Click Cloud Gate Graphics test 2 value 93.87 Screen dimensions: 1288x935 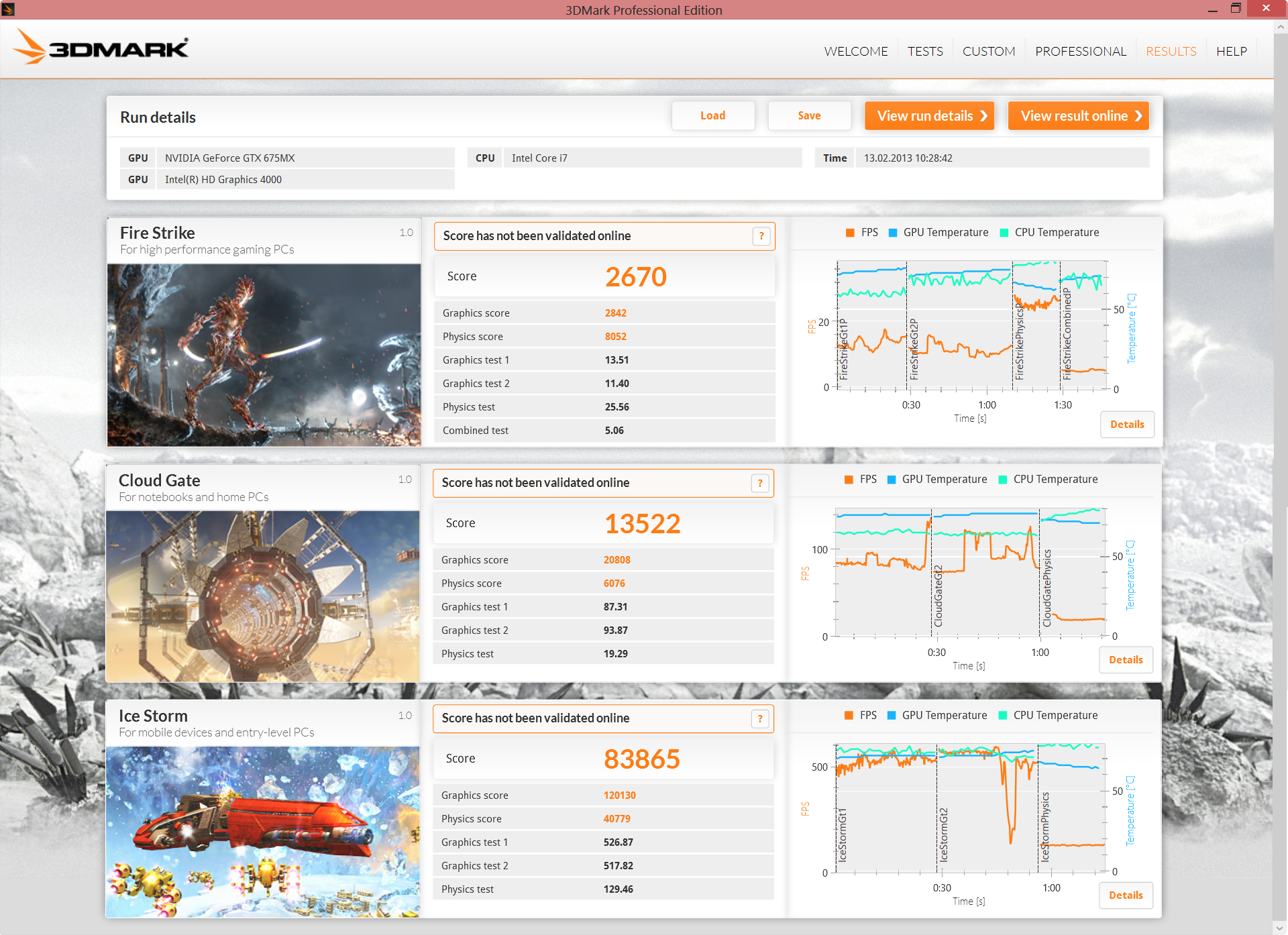[615, 630]
